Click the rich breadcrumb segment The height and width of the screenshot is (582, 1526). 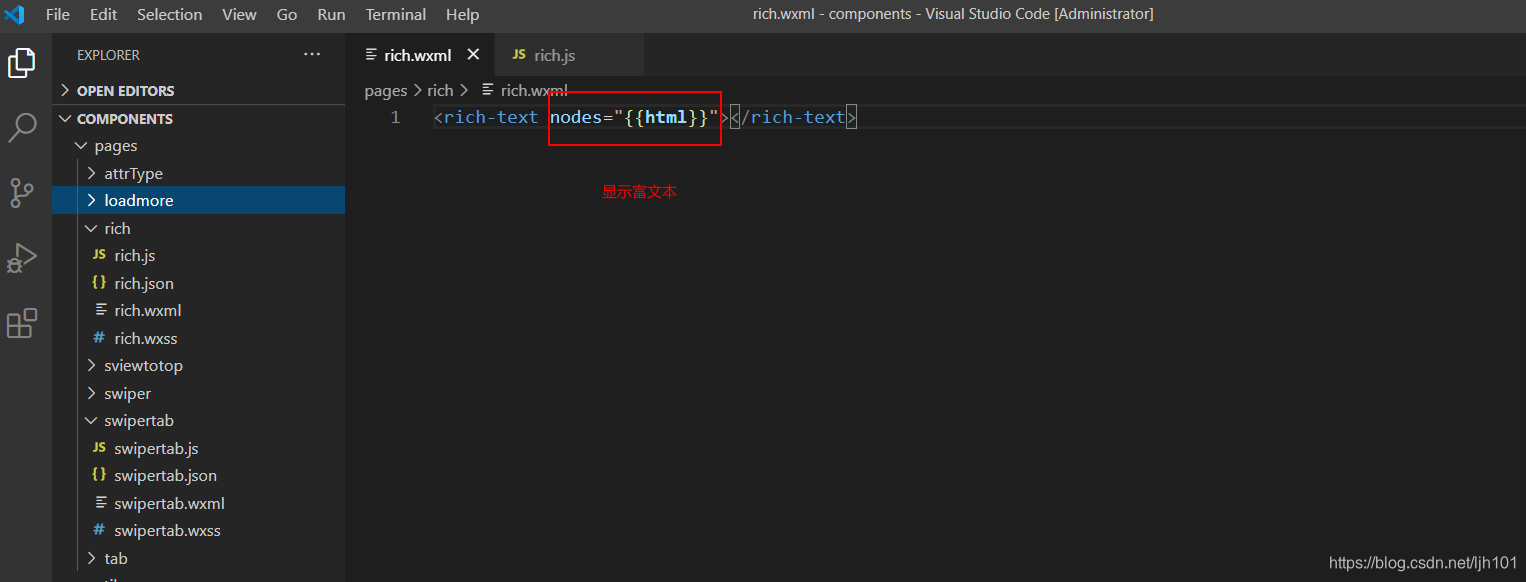440,90
